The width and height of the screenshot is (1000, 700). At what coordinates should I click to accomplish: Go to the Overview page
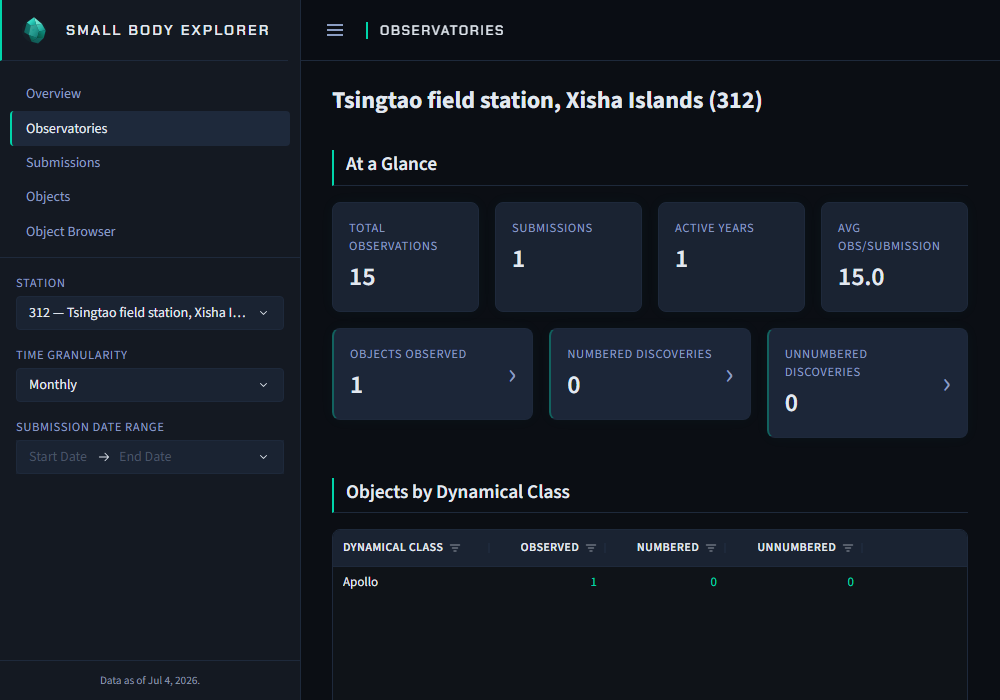(54, 93)
